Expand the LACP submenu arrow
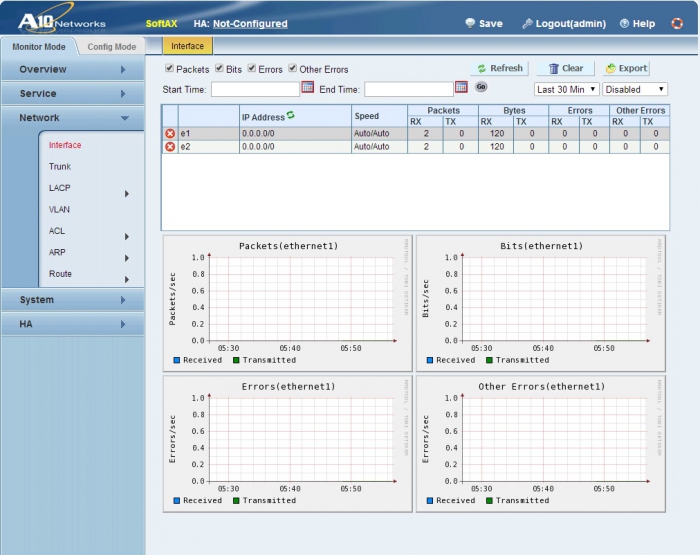Image resolution: width=700 pixels, height=555 pixels. click(x=127, y=194)
